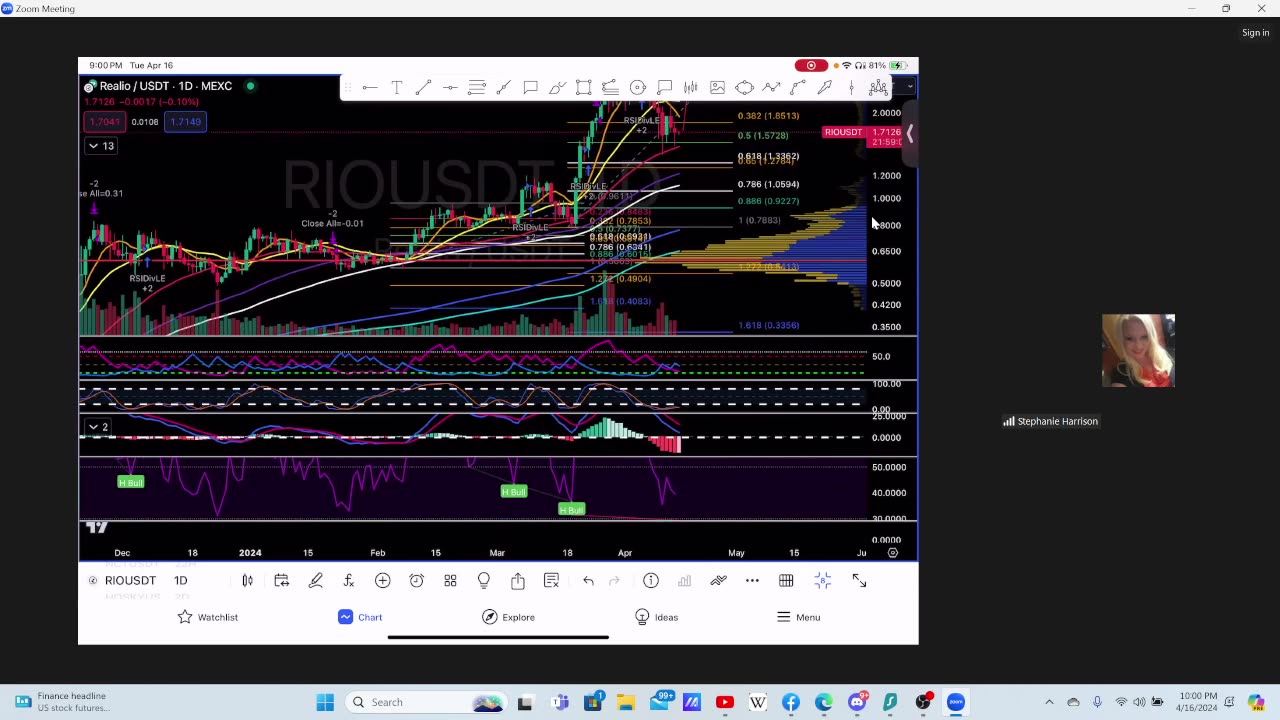The image size is (1280, 720).
Task: Open the ideas lightbulb in bottom toolbar
Action: [x=484, y=581]
